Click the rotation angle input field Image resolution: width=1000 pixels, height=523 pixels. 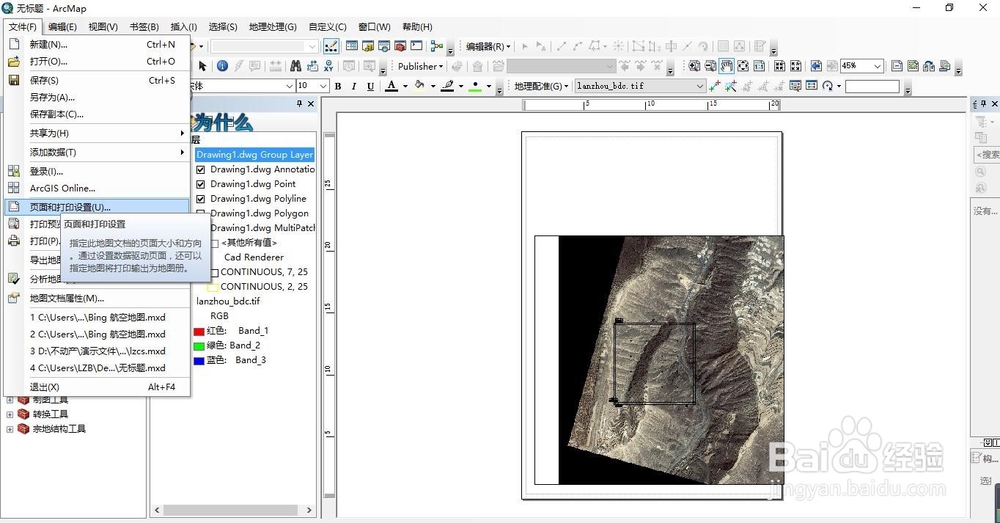point(872,86)
